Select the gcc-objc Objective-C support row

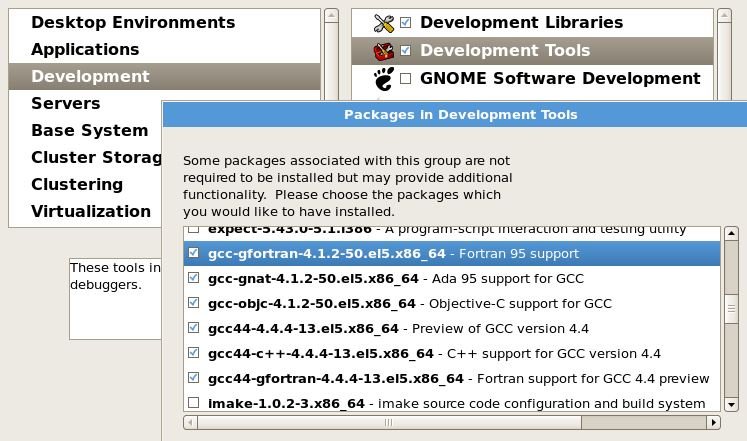point(452,303)
